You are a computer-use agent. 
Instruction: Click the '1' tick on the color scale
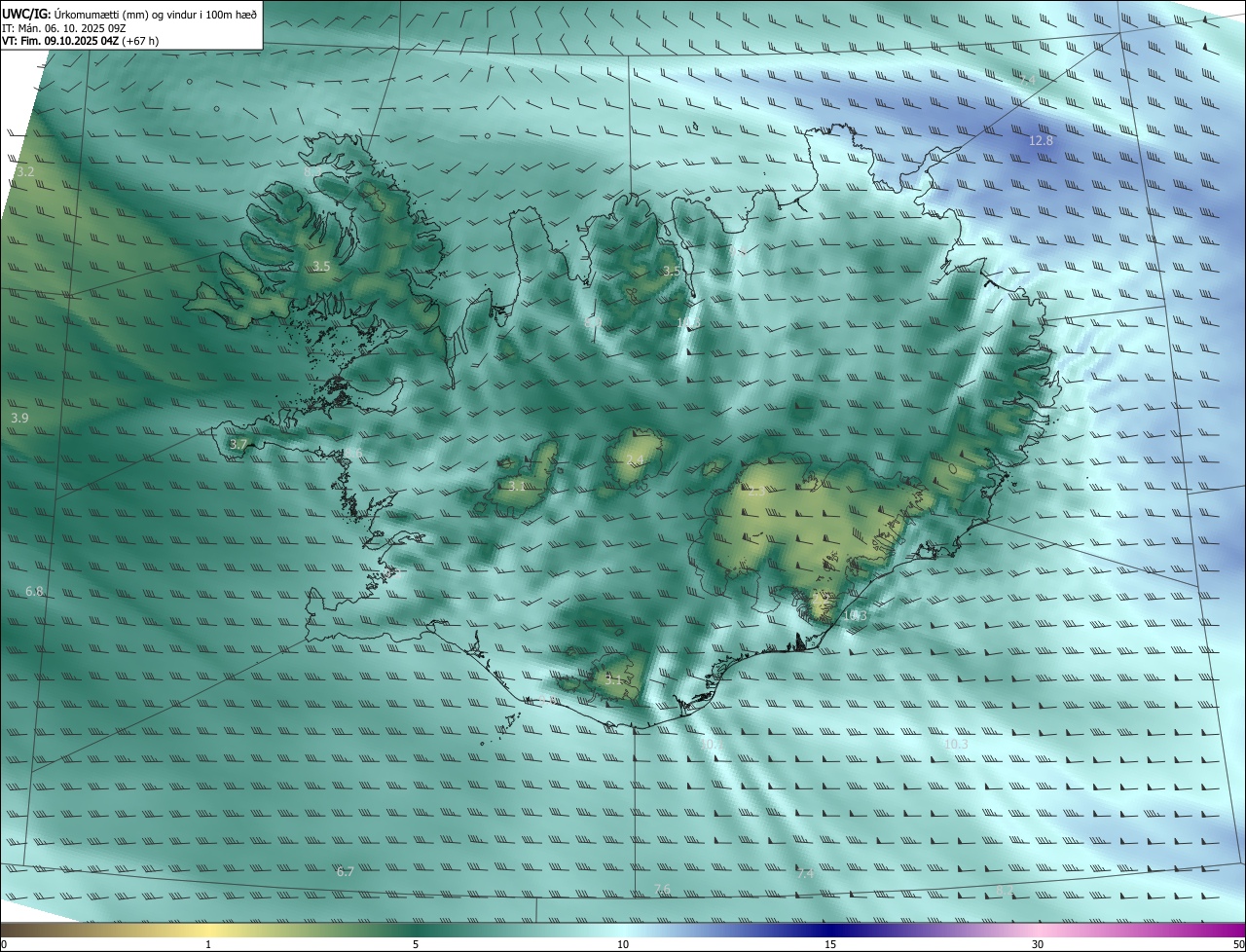[x=208, y=944]
